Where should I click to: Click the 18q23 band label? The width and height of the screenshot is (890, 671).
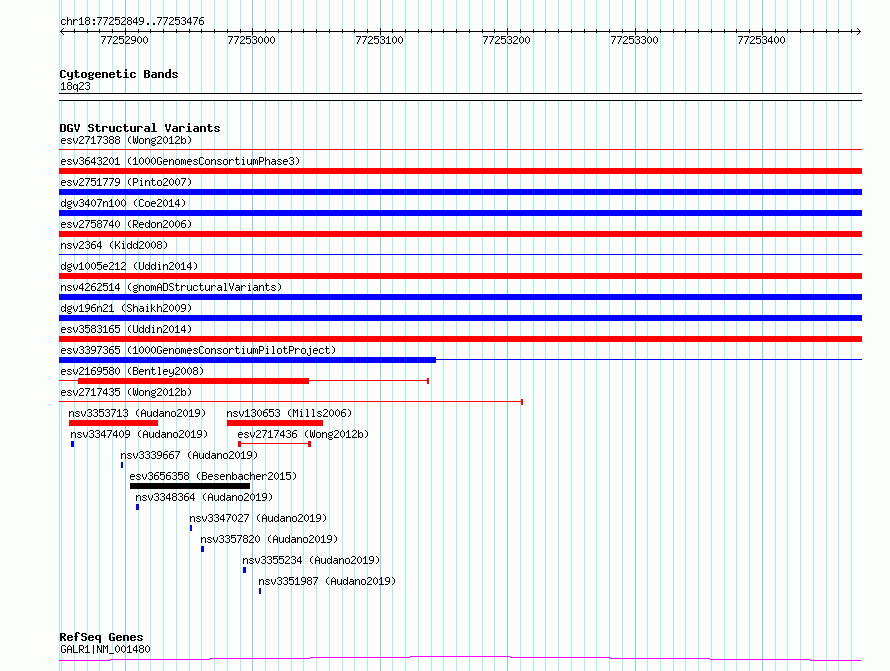click(75, 86)
